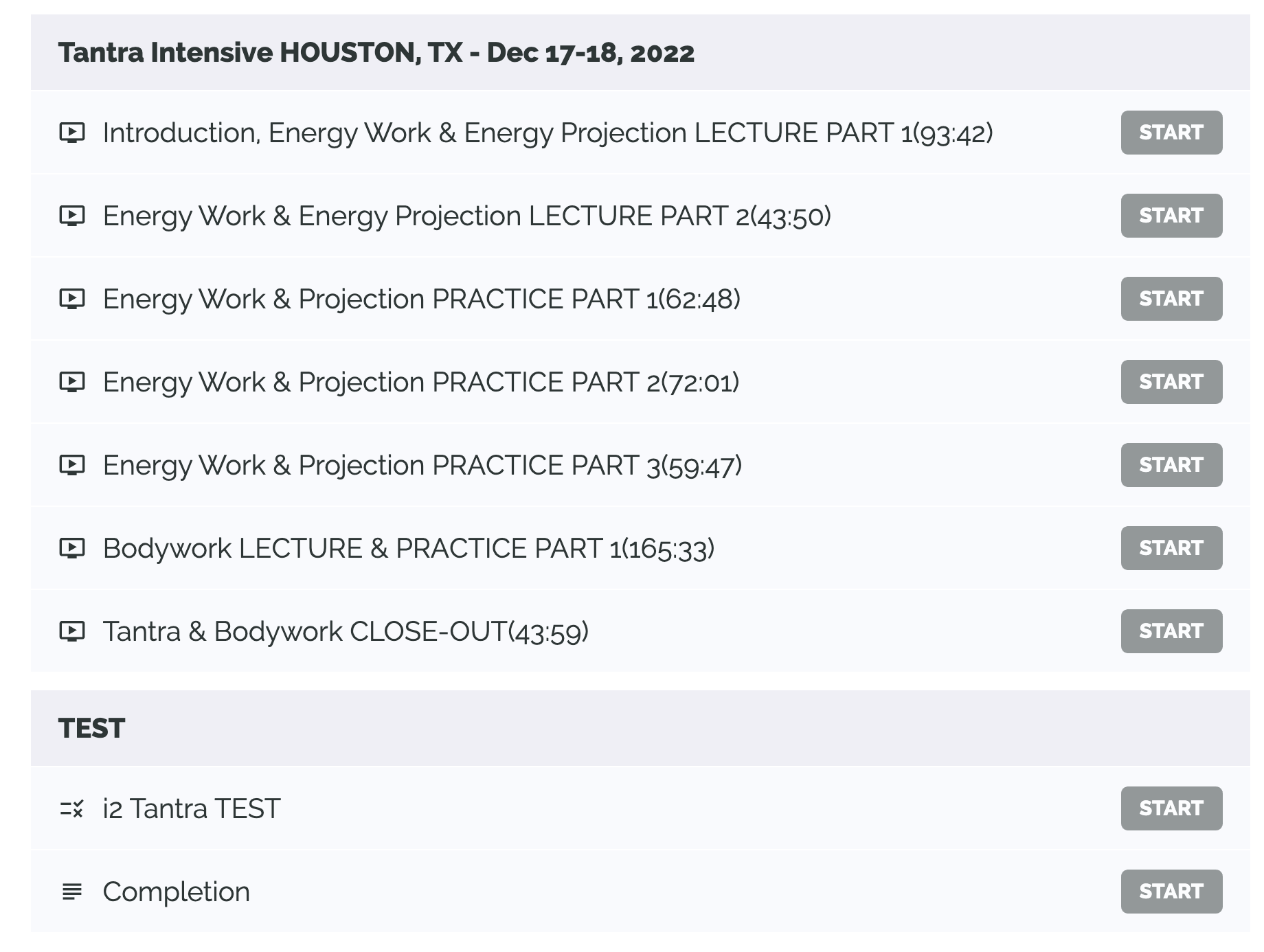Click video icon beside Tantra & Bodywork CLOSE-OUT
The height and width of the screenshot is (952, 1264).
click(x=72, y=631)
